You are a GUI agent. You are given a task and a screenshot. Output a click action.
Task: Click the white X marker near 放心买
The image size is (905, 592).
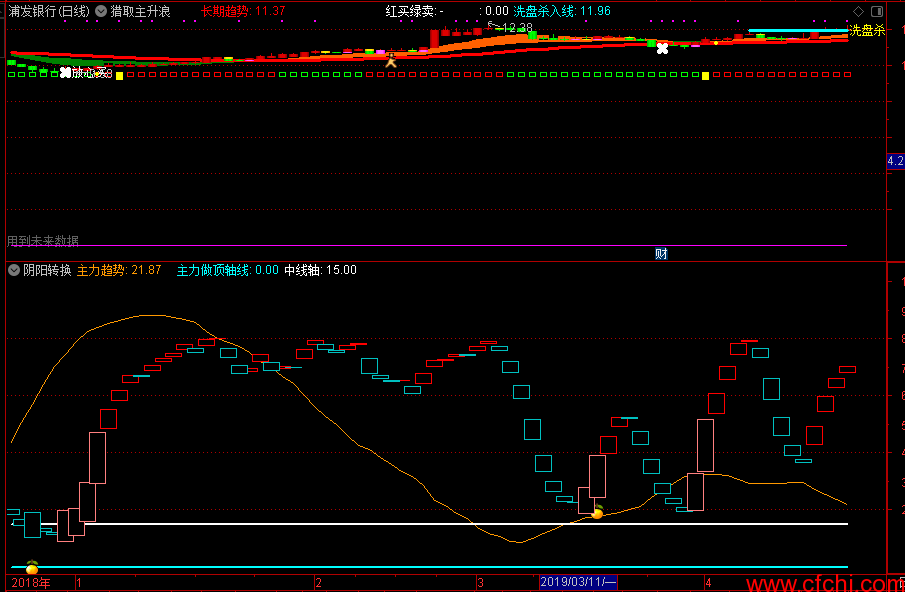coord(65,73)
